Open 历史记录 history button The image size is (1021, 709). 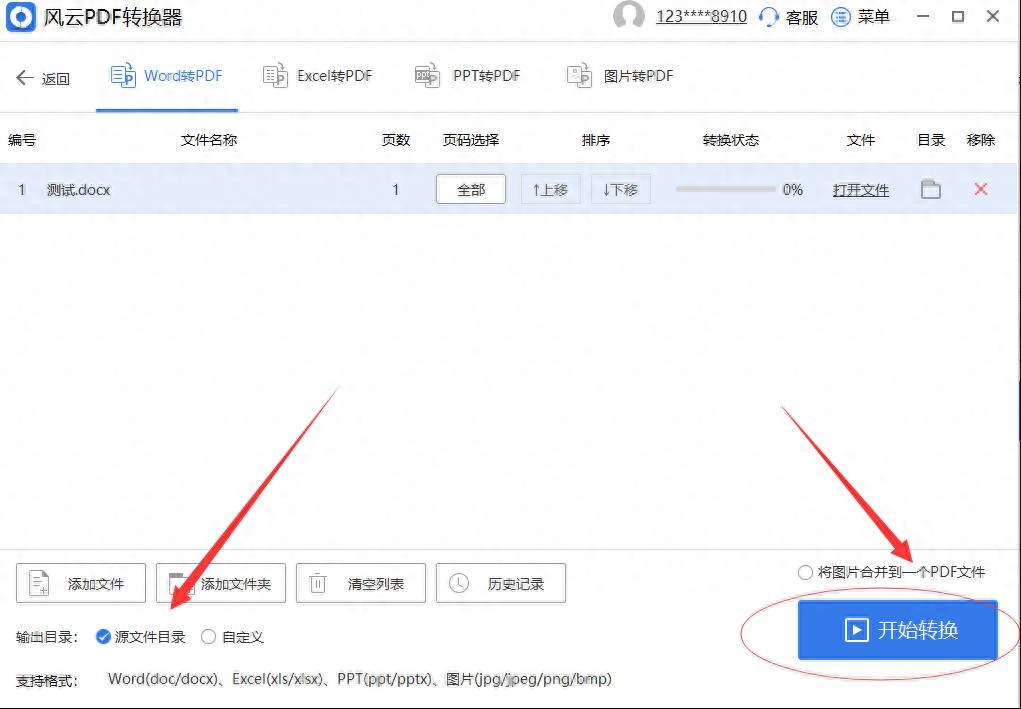click(501, 583)
